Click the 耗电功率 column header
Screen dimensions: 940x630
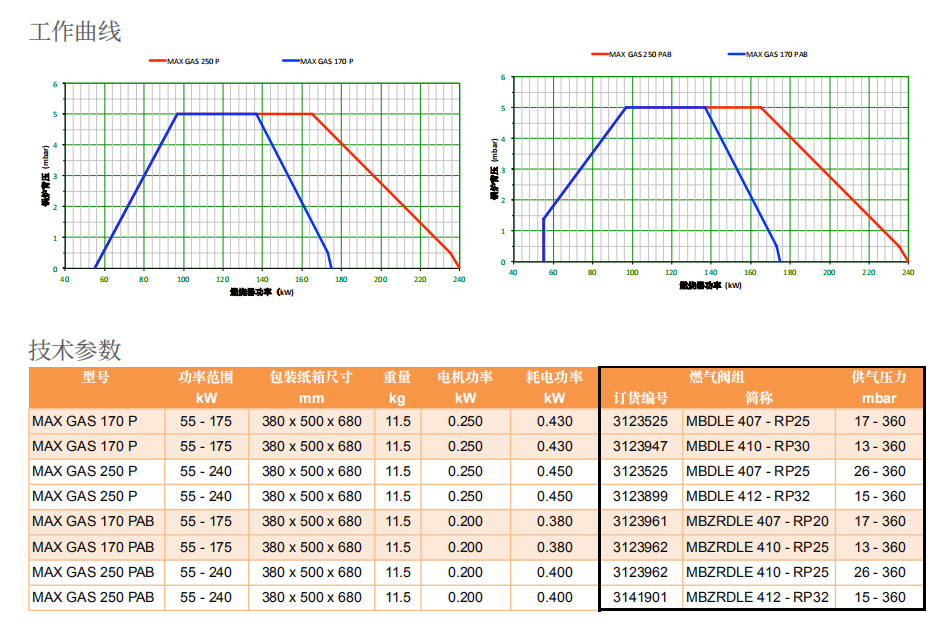coord(555,377)
